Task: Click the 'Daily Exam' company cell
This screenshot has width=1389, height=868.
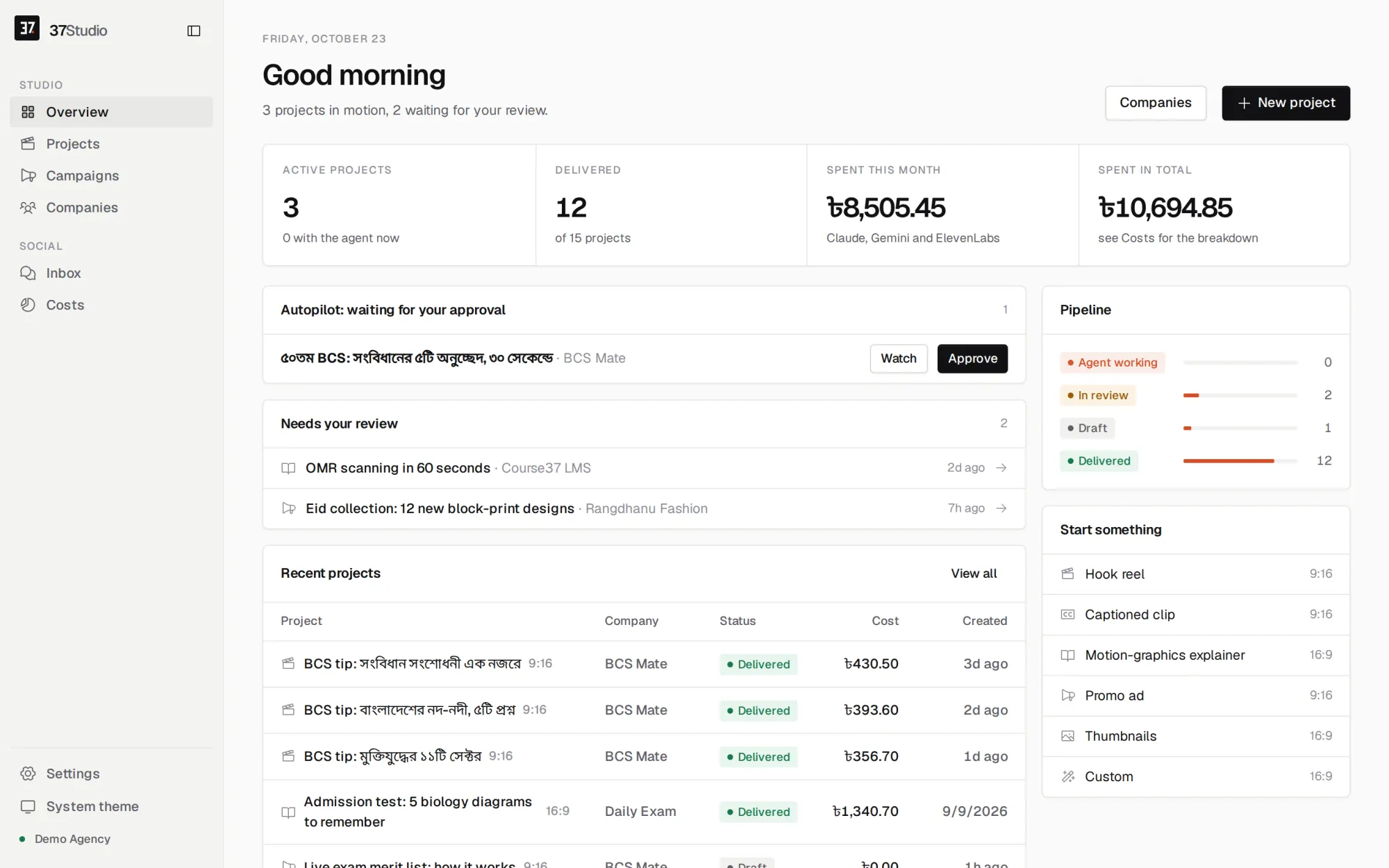Action: [x=640, y=812]
